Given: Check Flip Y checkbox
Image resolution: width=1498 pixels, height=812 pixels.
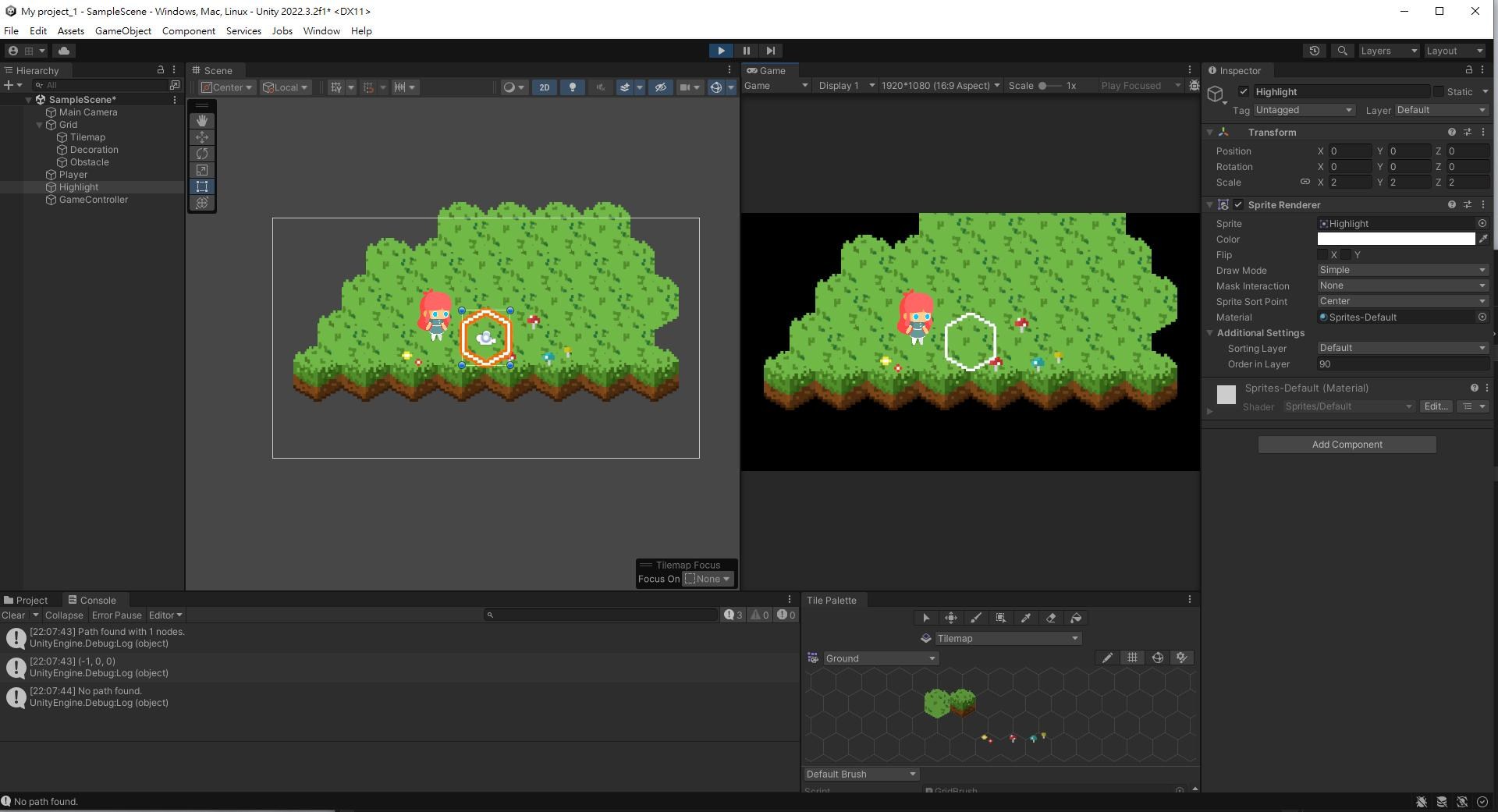Looking at the screenshot, I should click(1346, 255).
